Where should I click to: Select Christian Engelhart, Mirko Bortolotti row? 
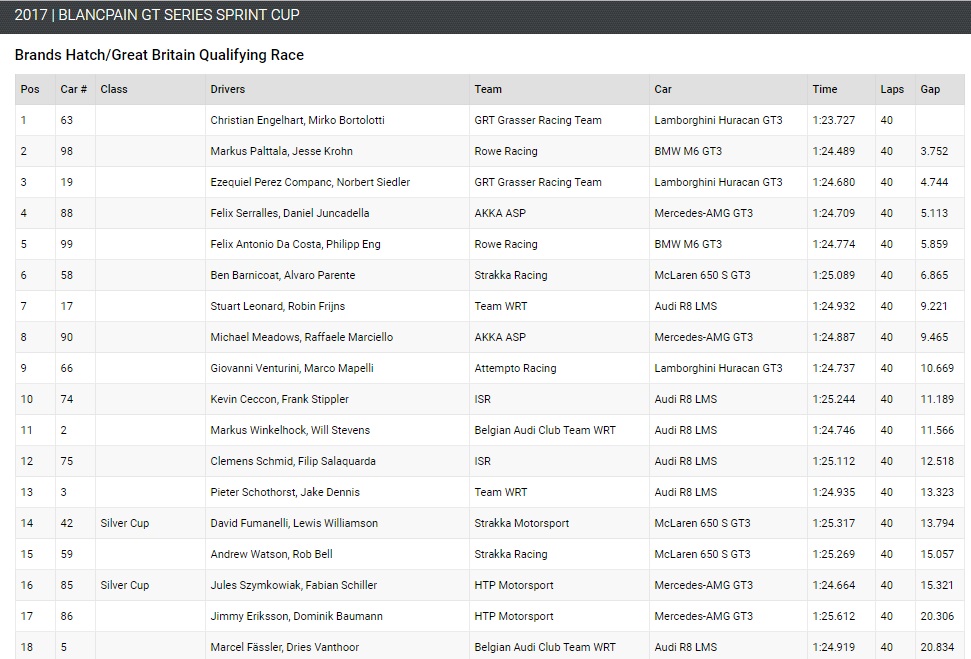tap(490, 120)
